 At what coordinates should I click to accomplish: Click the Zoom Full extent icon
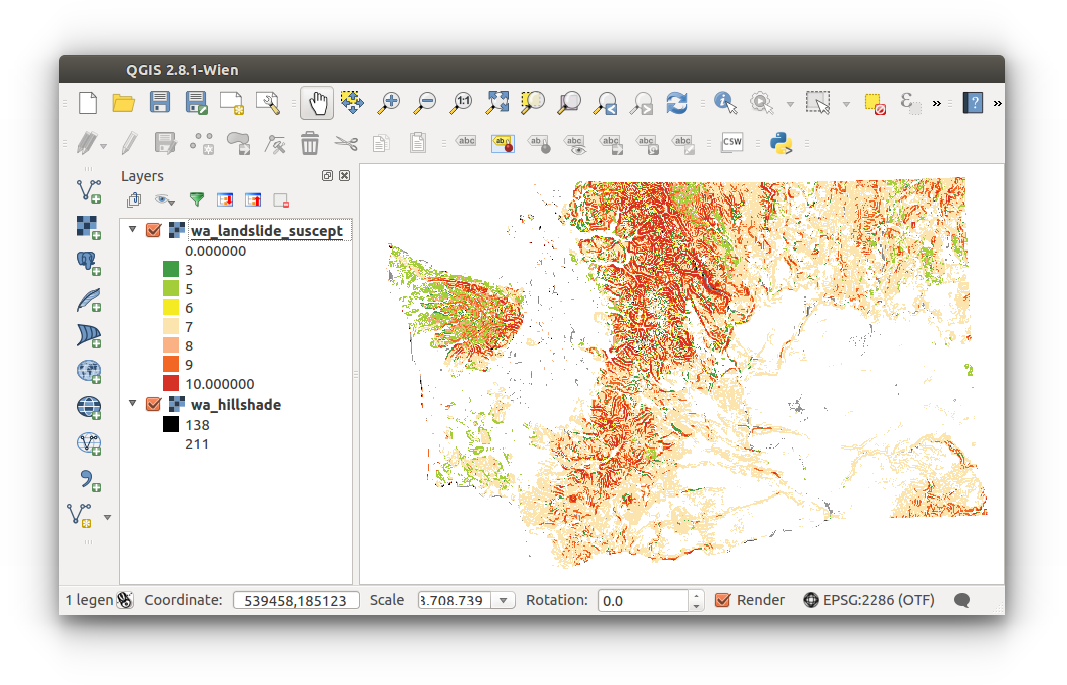point(497,102)
